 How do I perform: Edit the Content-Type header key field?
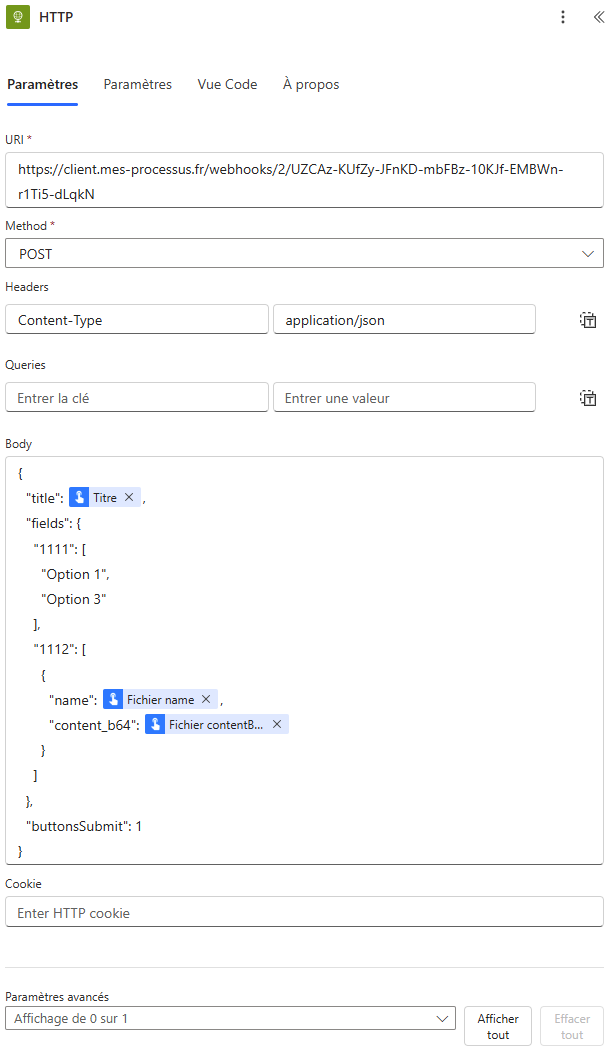point(137,320)
